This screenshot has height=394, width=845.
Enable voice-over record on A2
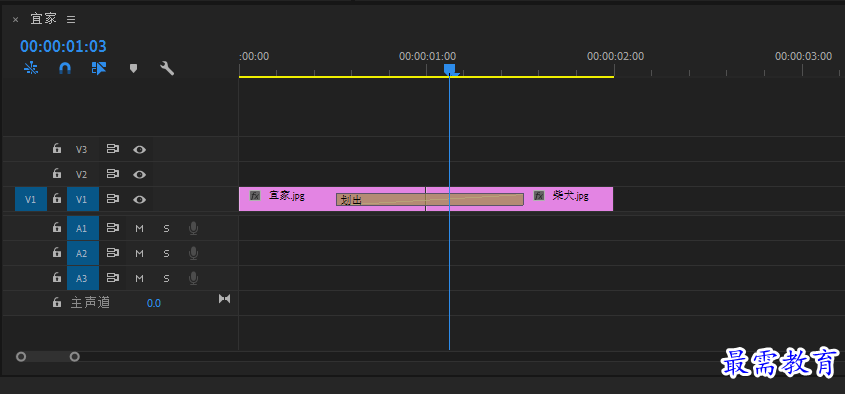point(193,253)
